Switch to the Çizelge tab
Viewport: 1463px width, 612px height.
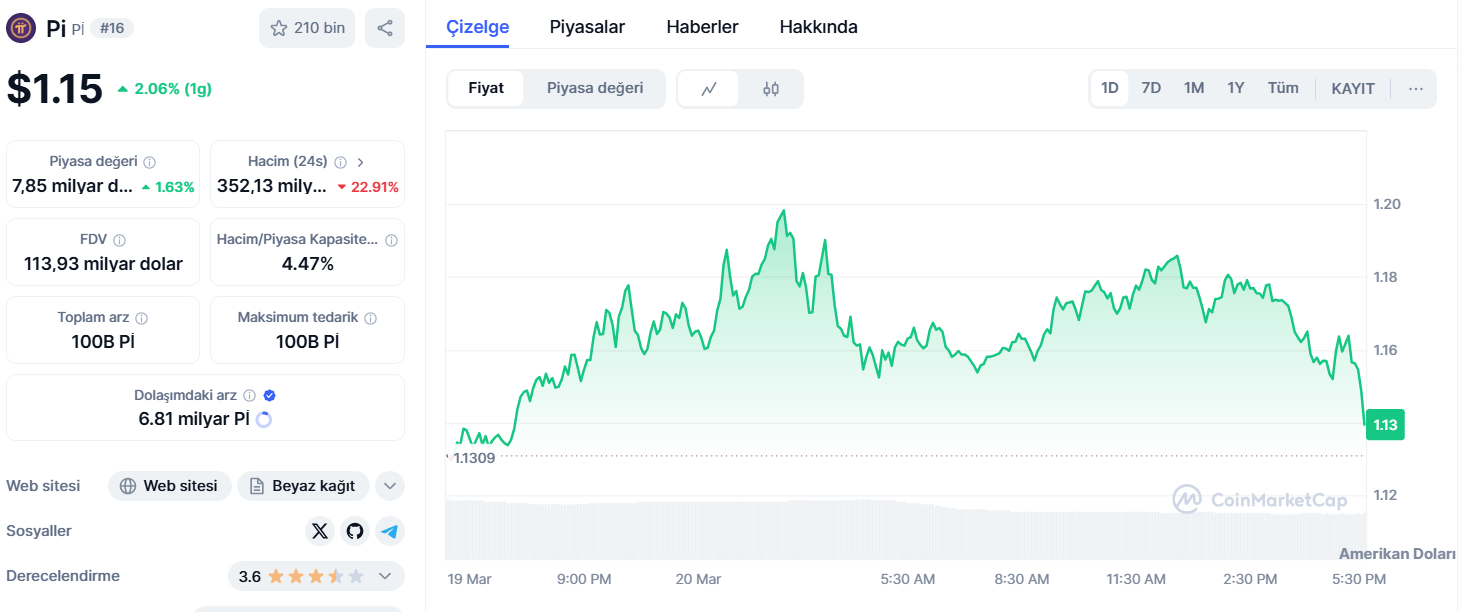point(478,27)
